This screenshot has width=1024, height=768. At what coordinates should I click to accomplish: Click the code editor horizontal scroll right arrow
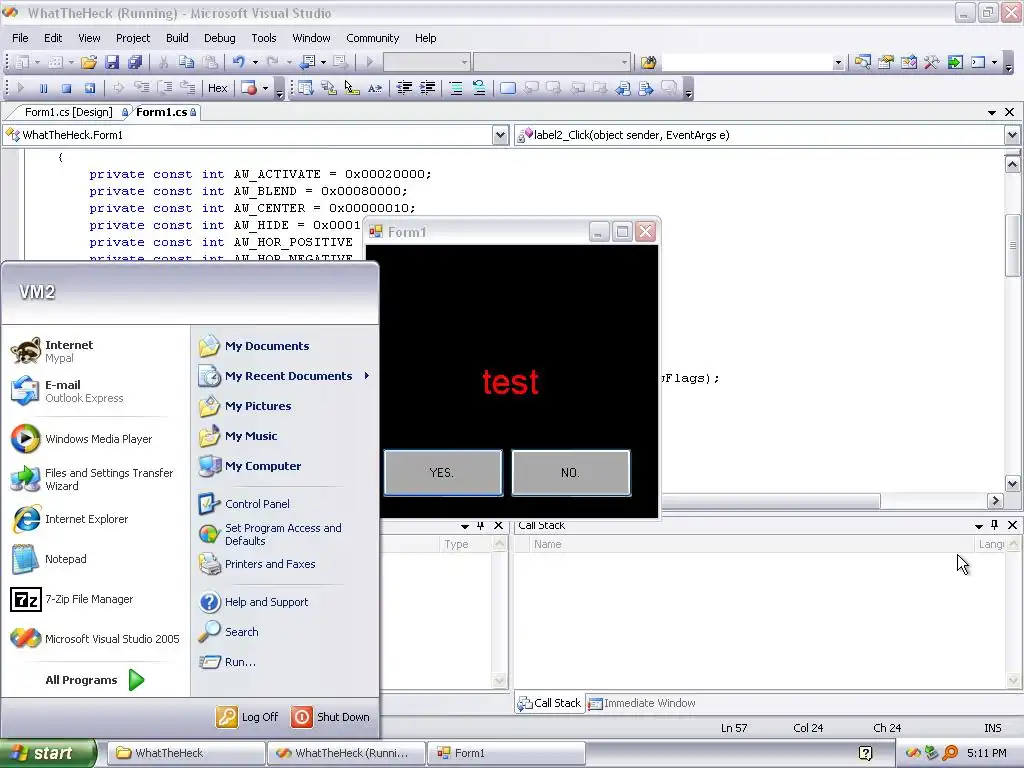(995, 501)
